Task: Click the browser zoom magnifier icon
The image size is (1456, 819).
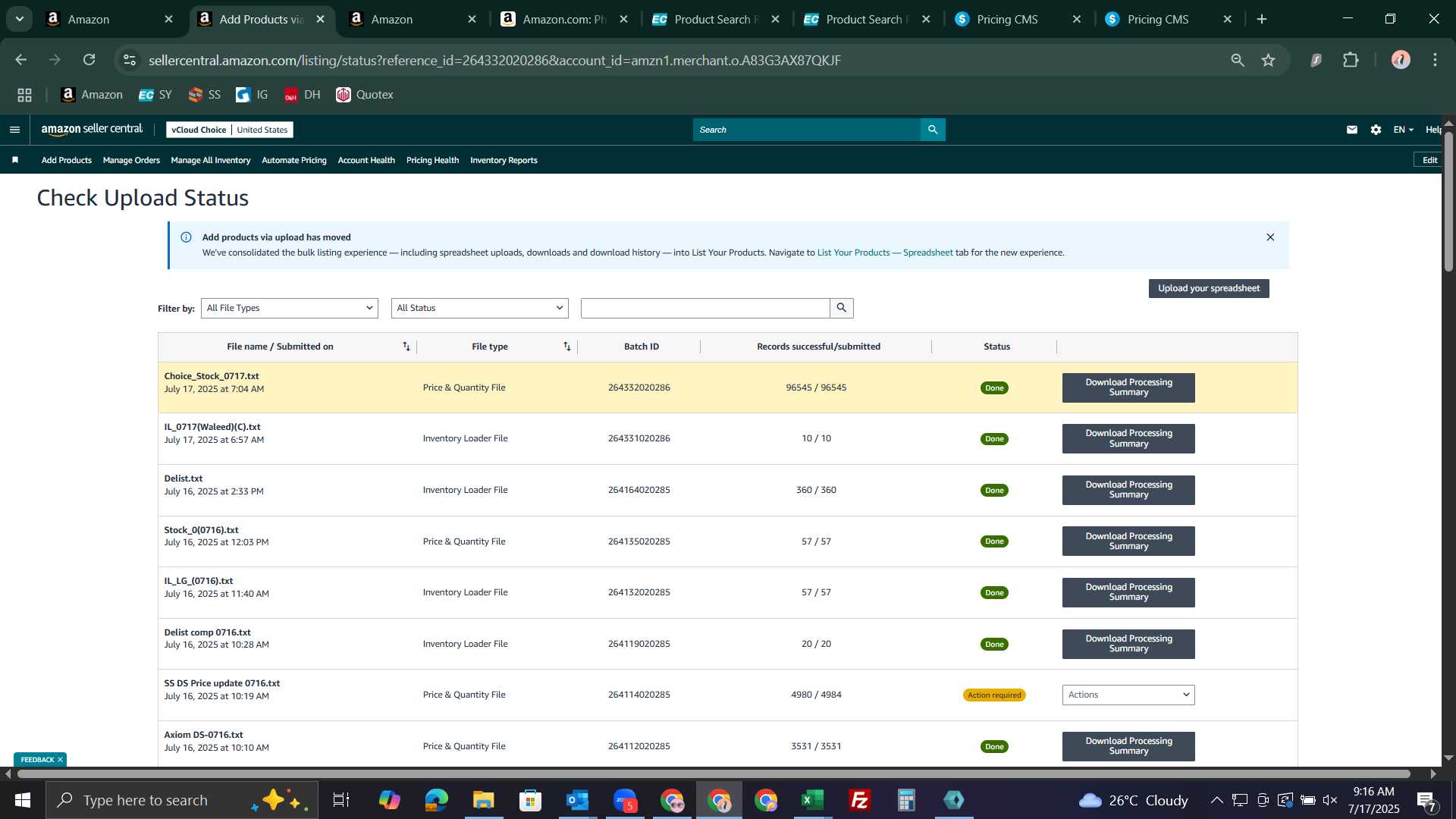Action: point(1238,60)
